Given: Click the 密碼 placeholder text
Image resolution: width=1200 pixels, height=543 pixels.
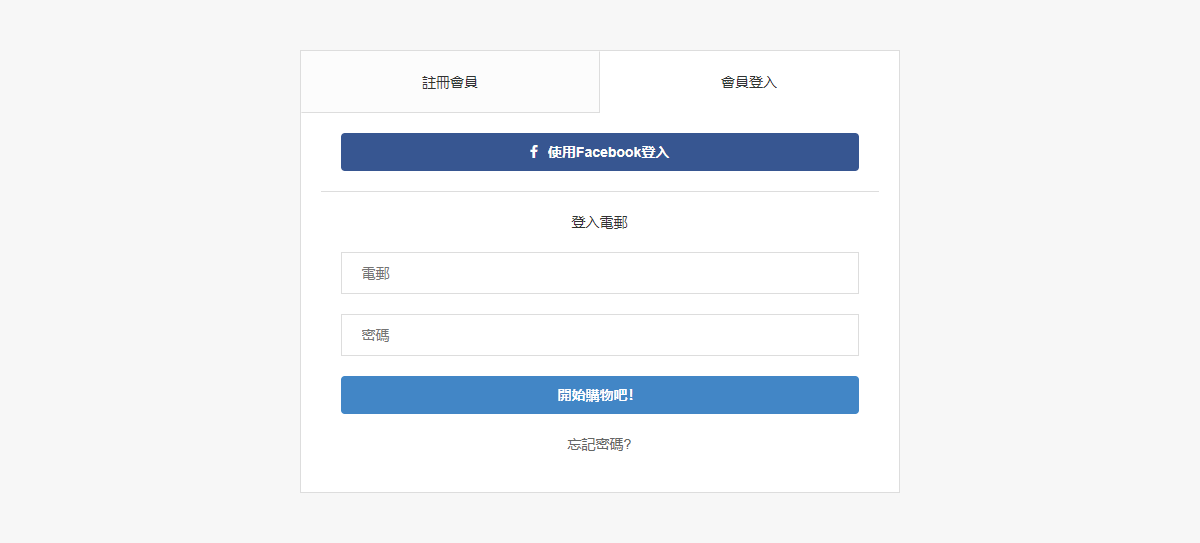Looking at the screenshot, I should coord(376,335).
